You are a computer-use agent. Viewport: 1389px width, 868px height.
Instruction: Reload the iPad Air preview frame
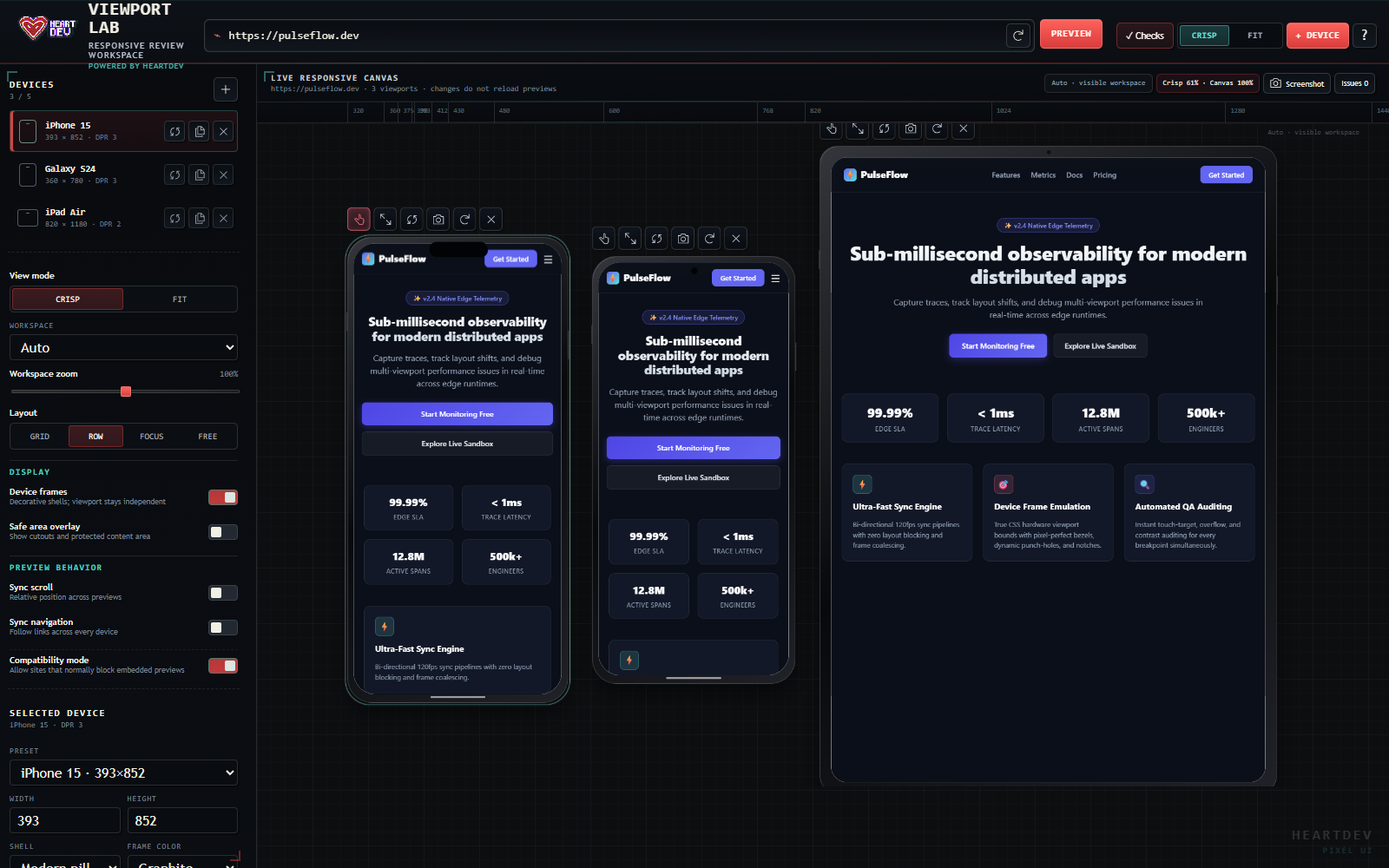click(x=938, y=128)
